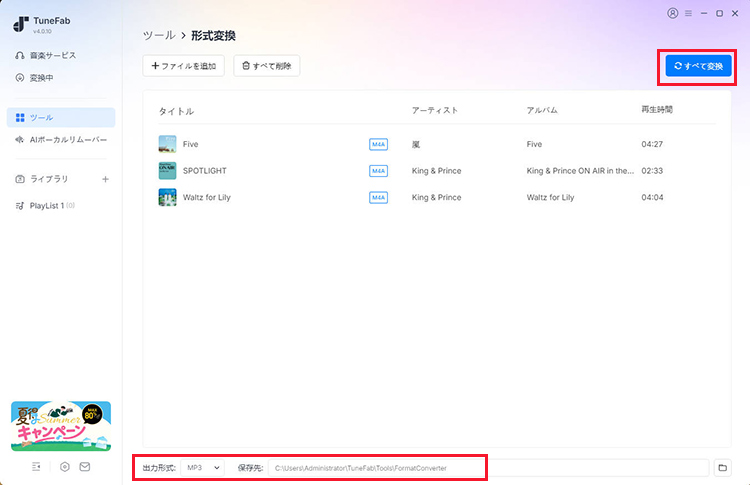Click the 再生時間 column header
The image size is (750, 485).
(657, 110)
